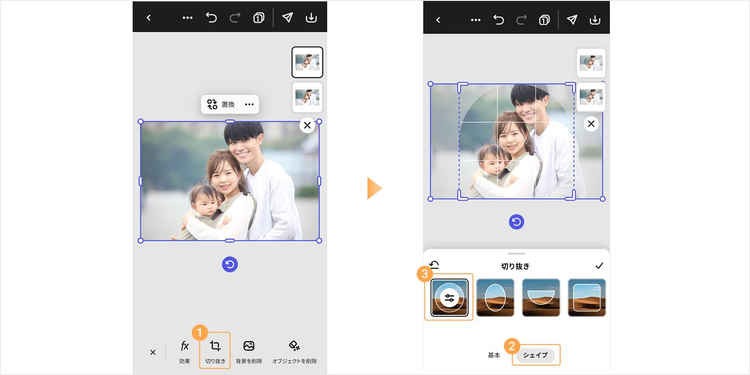This screenshot has height=375, width=750.
Task: Close bottom toolbar with X icon
Action: (x=153, y=353)
